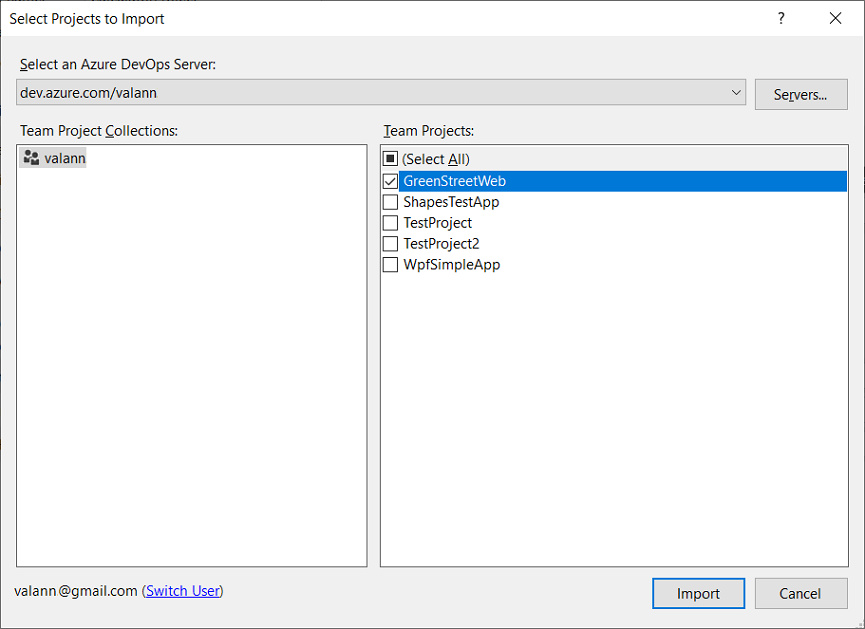Viewport: 865px width, 629px height.
Task: Select the GreenStreetWeb project row
Action: pos(623,181)
